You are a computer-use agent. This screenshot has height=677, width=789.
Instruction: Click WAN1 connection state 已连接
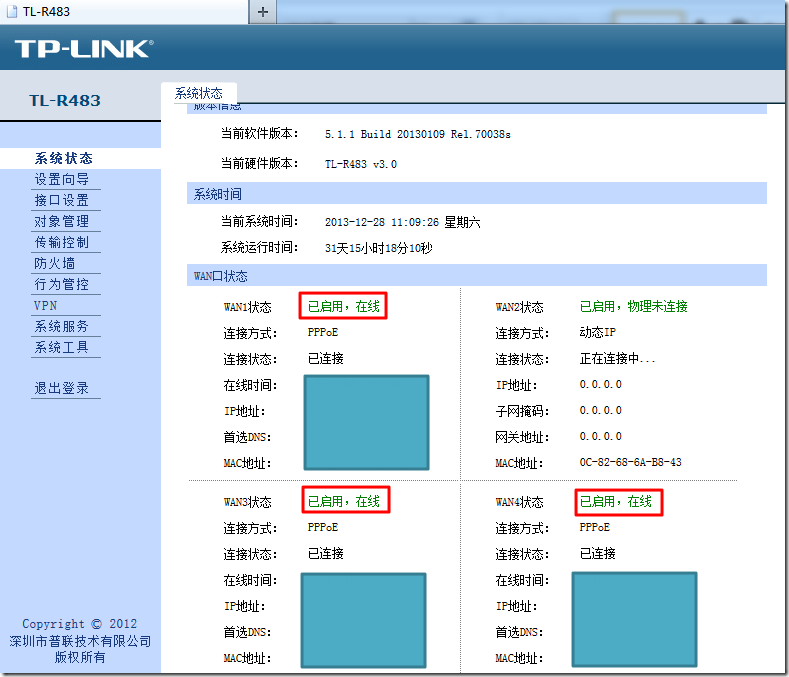coord(326,358)
